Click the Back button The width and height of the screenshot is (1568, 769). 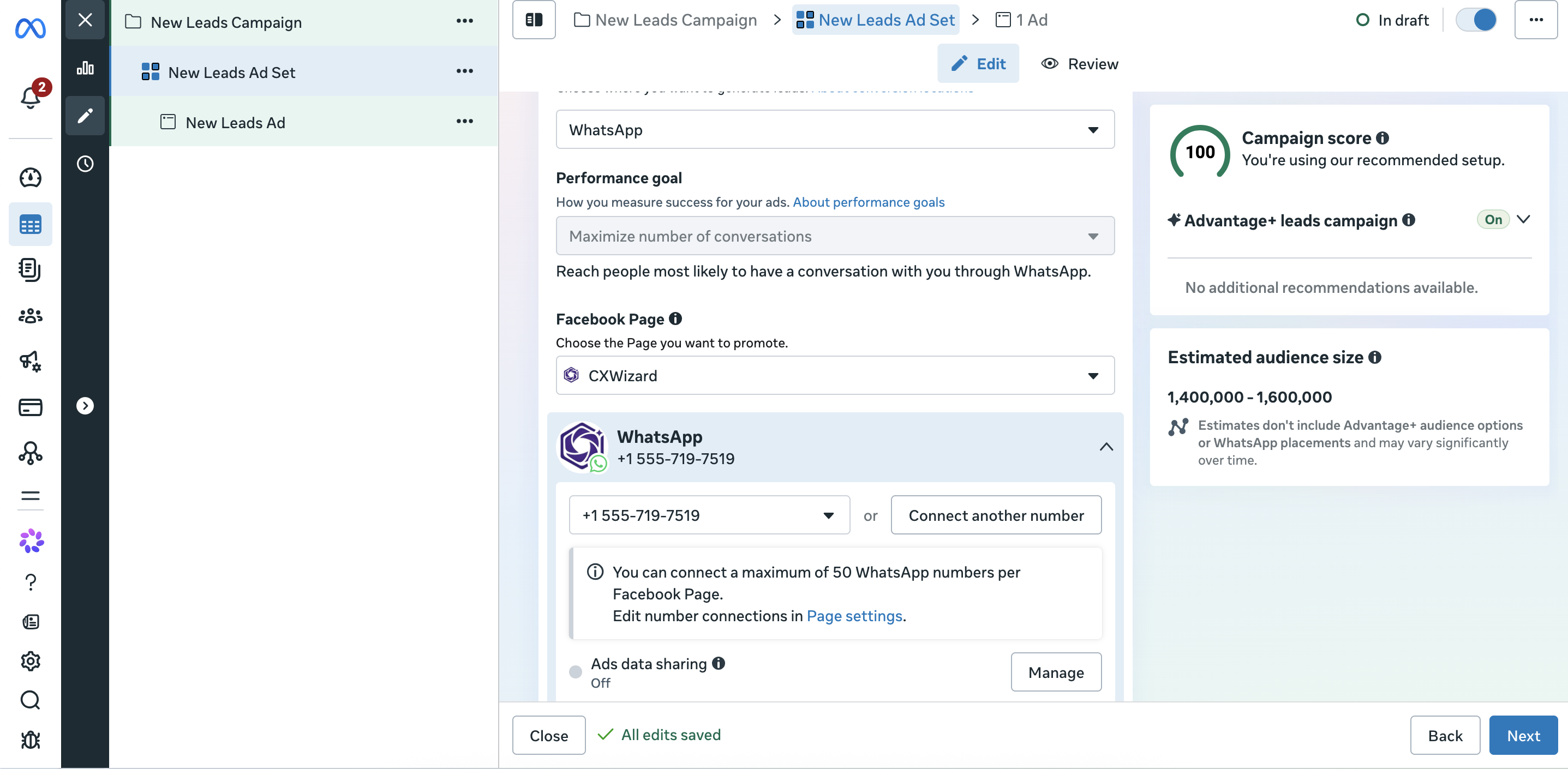(x=1445, y=735)
